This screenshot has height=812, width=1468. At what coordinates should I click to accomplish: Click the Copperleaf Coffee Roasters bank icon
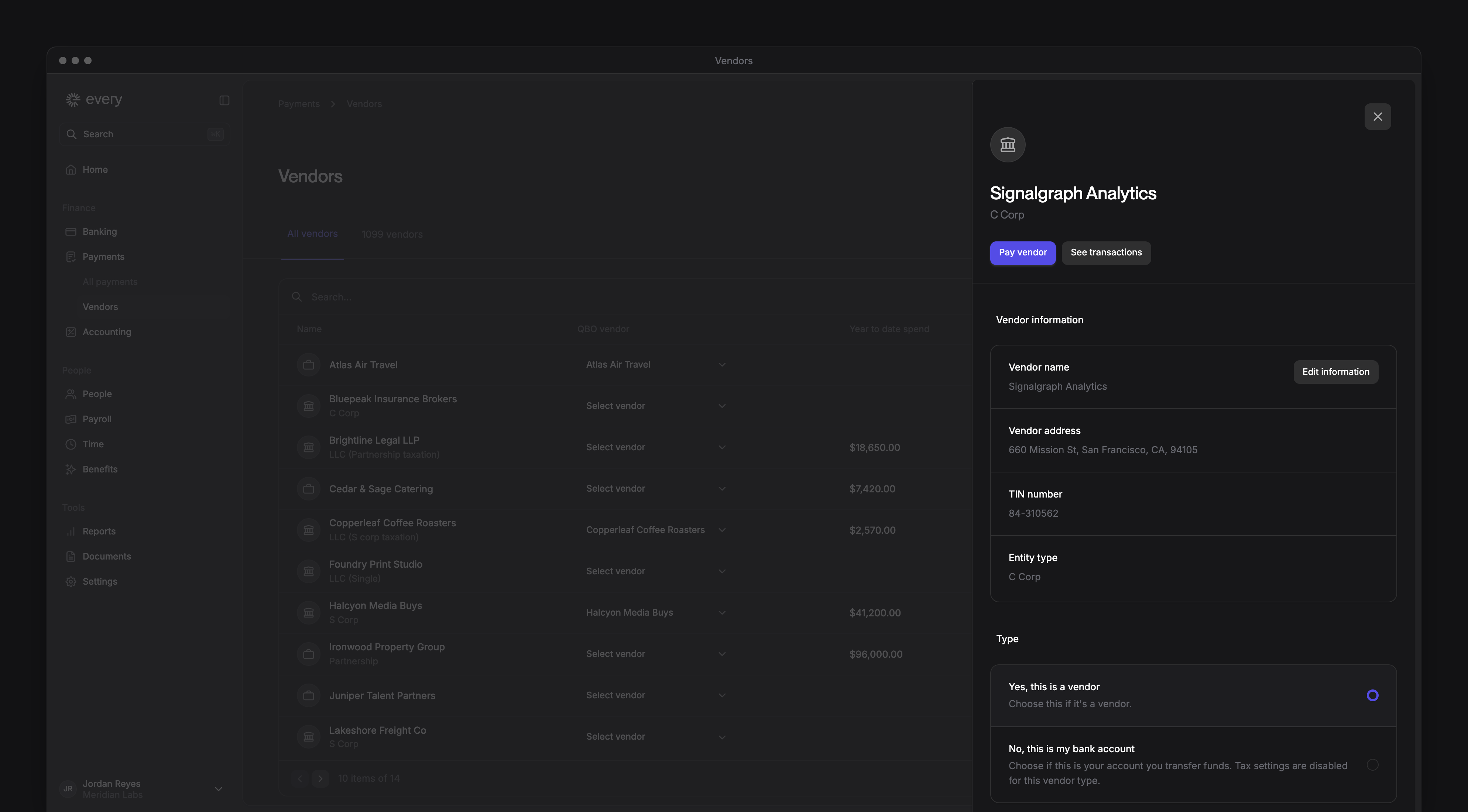click(x=308, y=530)
